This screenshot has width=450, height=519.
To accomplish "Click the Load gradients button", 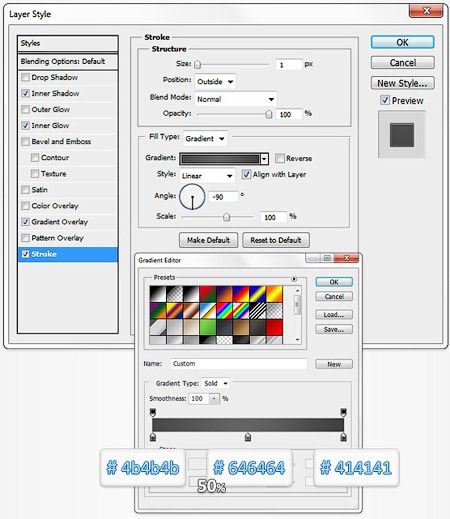I will (334, 314).
